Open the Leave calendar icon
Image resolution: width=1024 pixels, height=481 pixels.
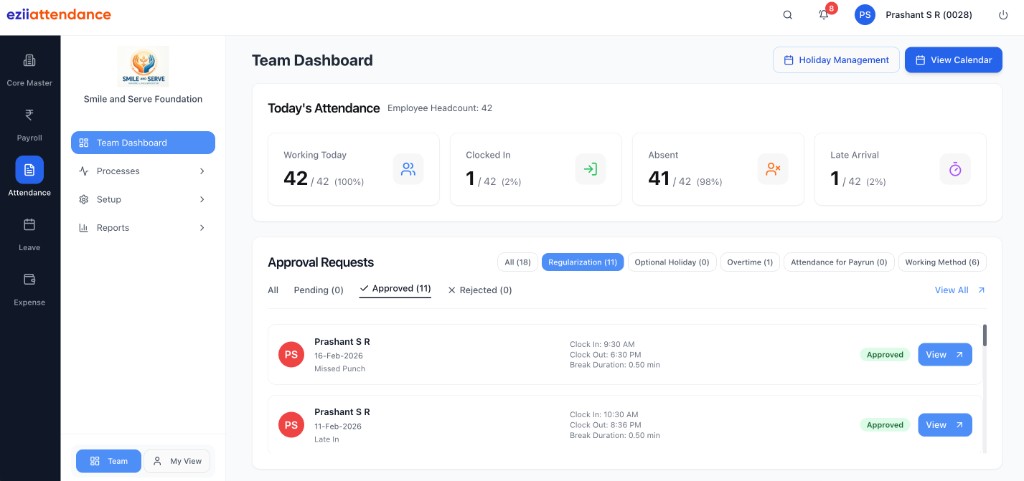point(29,225)
